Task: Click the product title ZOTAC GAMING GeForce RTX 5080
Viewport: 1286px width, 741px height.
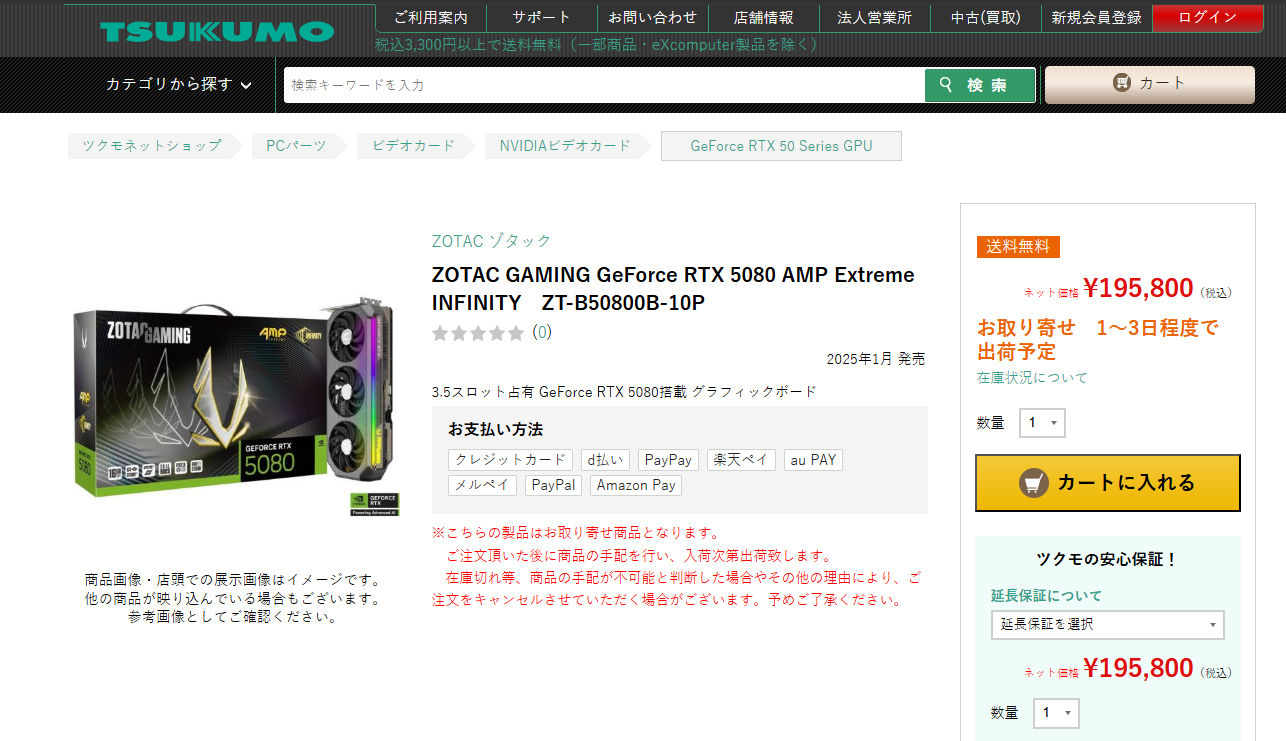Action: [x=673, y=288]
